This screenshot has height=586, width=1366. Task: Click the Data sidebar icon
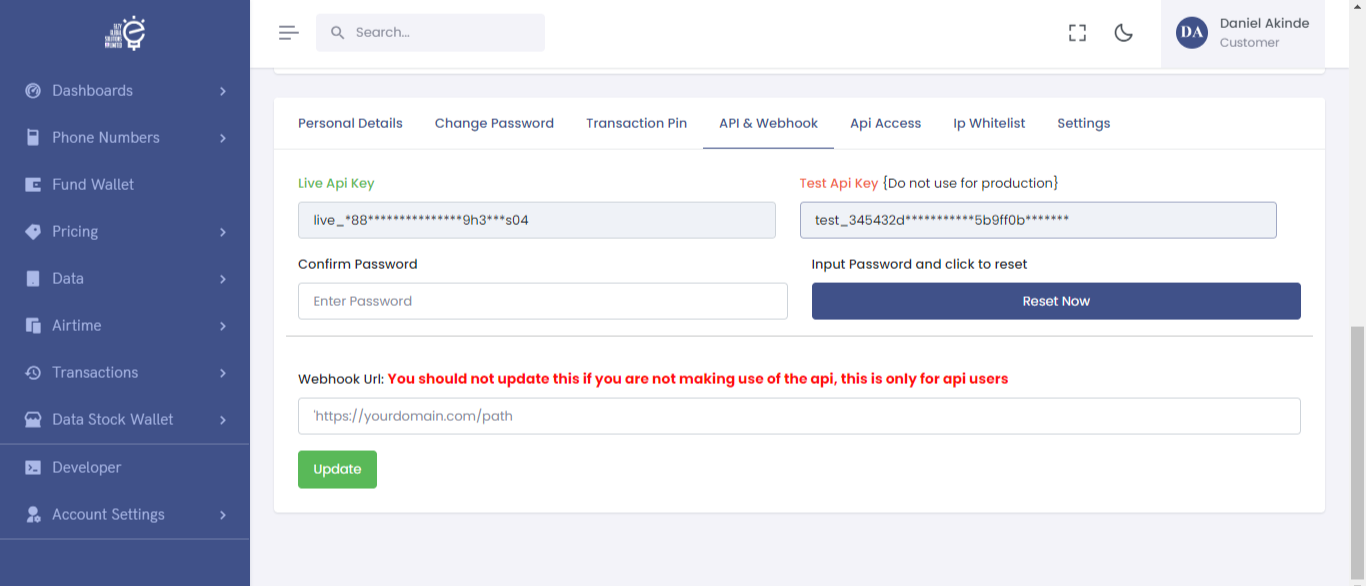click(33, 279)
